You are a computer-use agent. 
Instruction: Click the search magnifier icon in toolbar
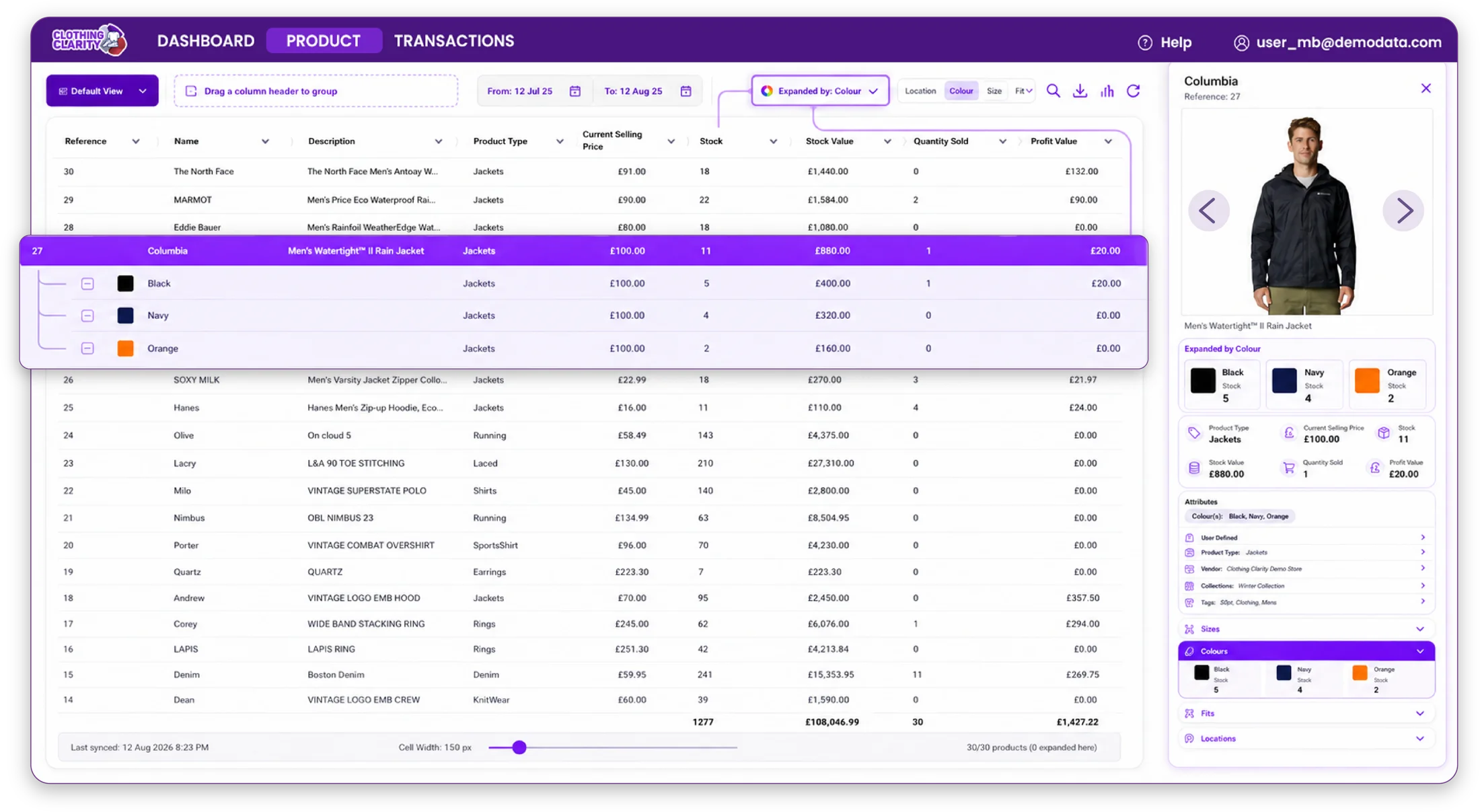point(1053,91)
